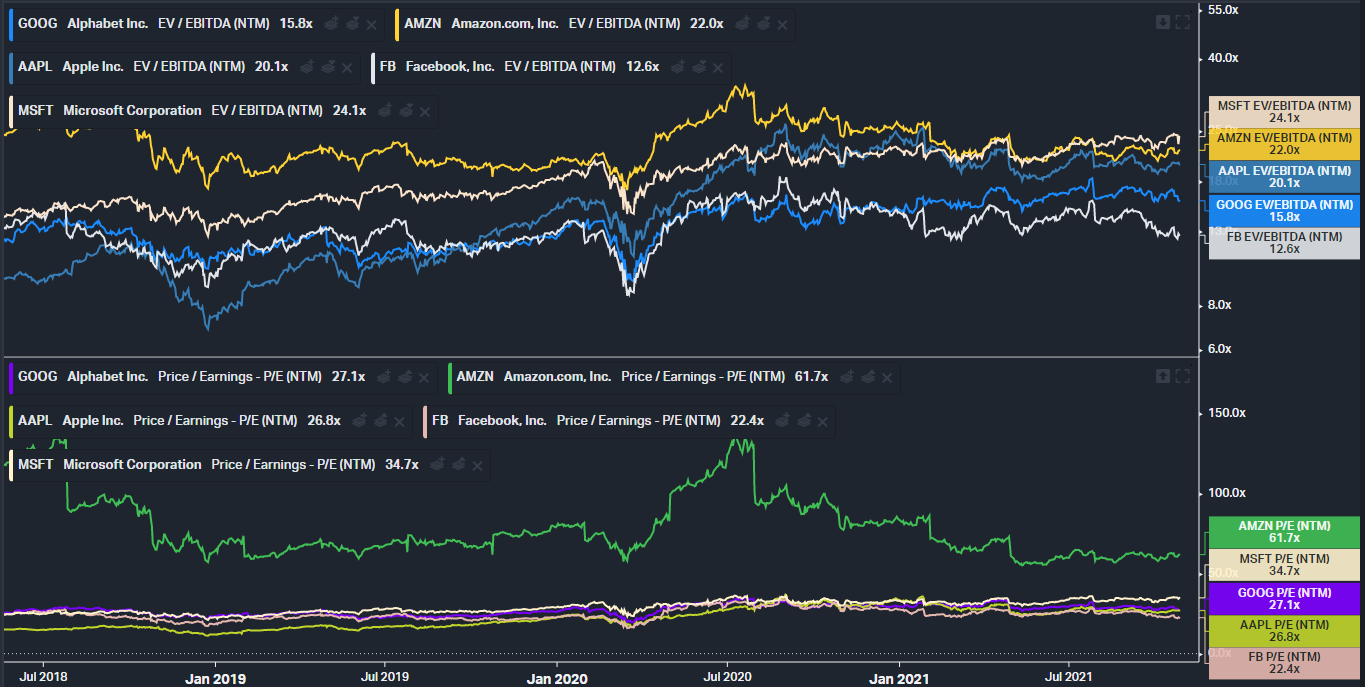Select the MSFT EV/EBITDA (NTM) 24.1x axis tag
1365x687 pixels.
coord(1284,112)
